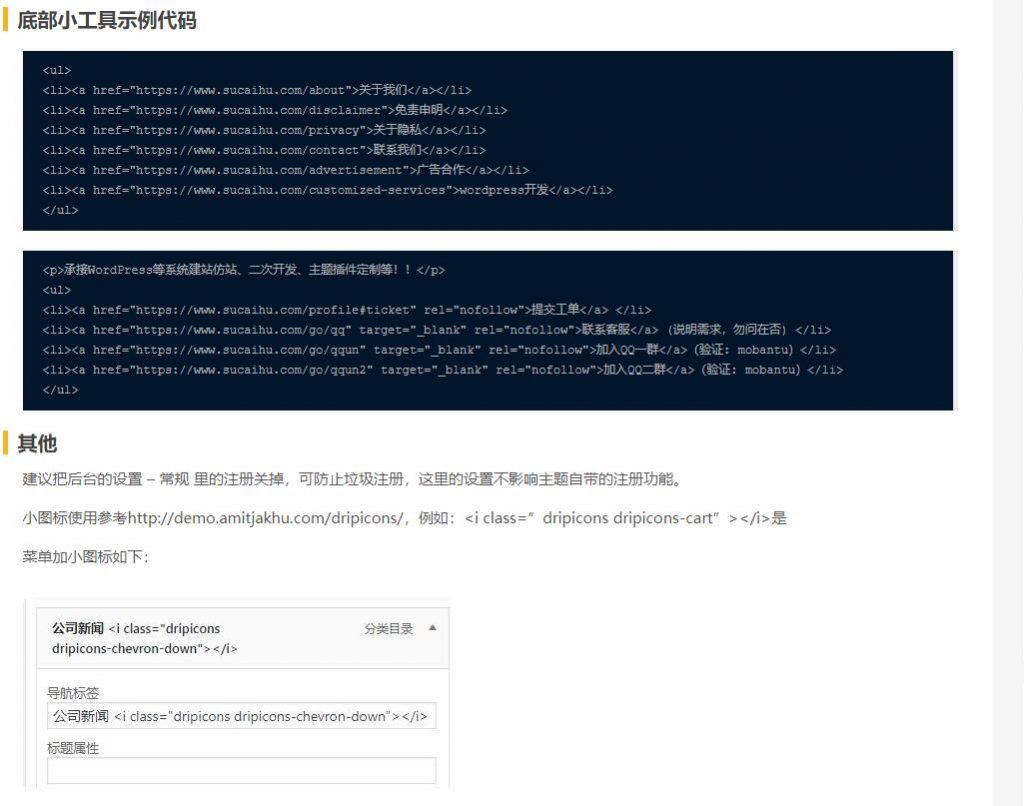Click the code line containing 广告合作
Viewport: 1024px width, 806px height.
tap(285, 170)
